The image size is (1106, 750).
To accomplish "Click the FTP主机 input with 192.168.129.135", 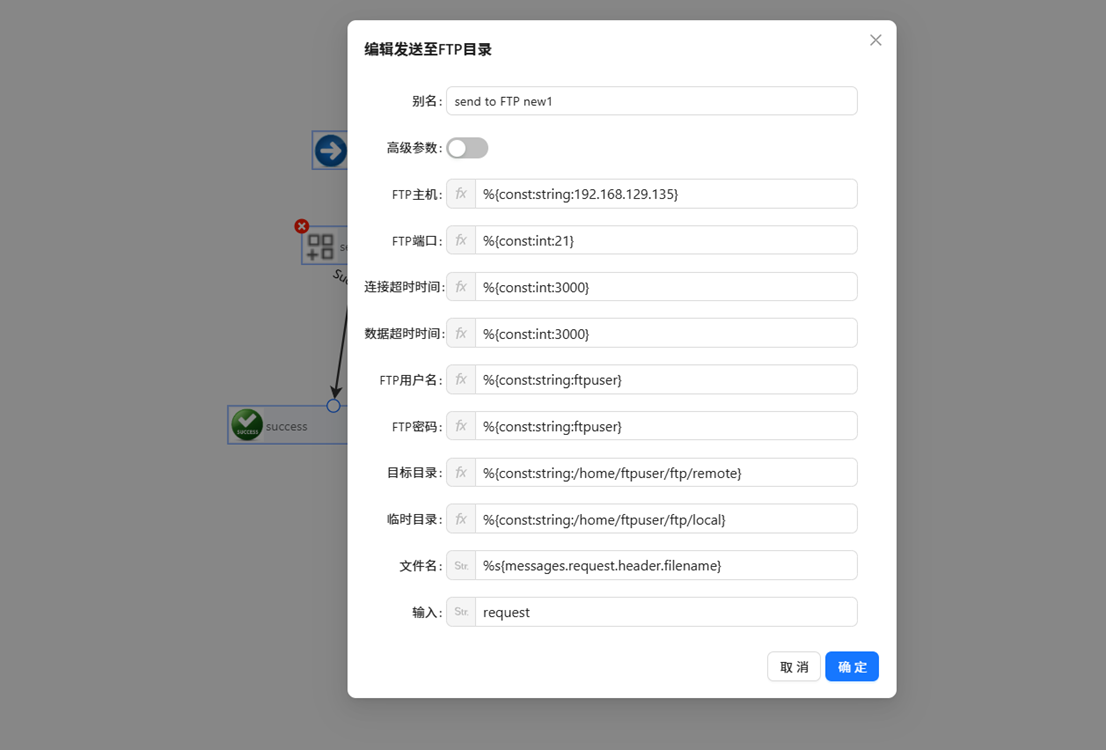I will [x=665, y=194].
